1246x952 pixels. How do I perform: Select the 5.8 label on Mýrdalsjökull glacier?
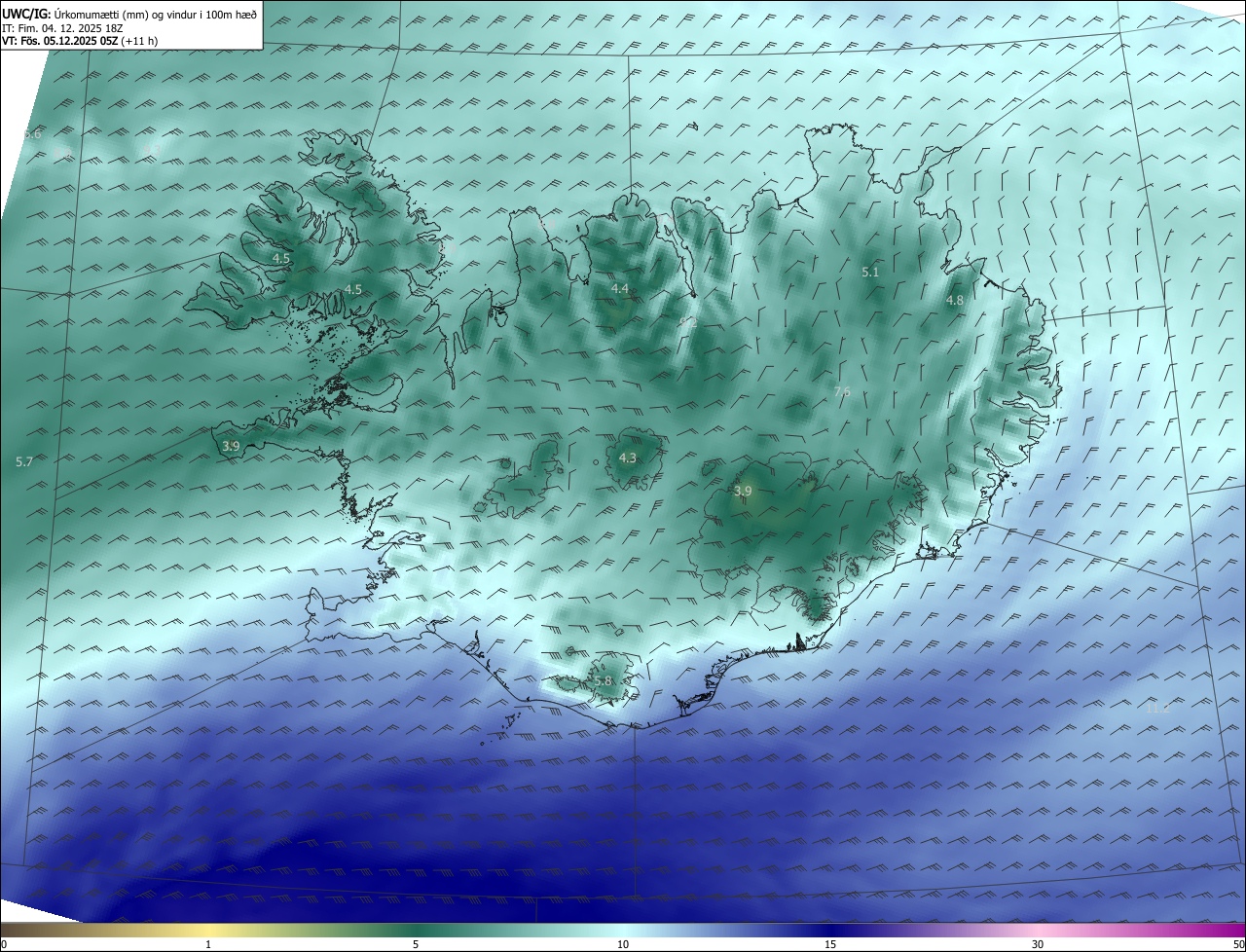pos(603,681)
